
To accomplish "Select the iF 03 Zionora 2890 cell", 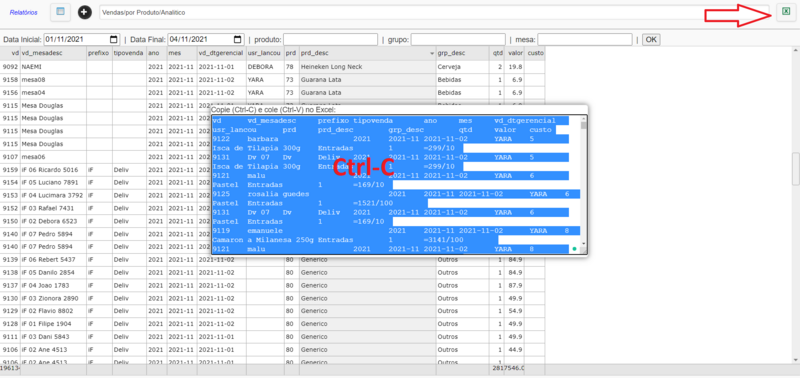I will click(53, 298).
